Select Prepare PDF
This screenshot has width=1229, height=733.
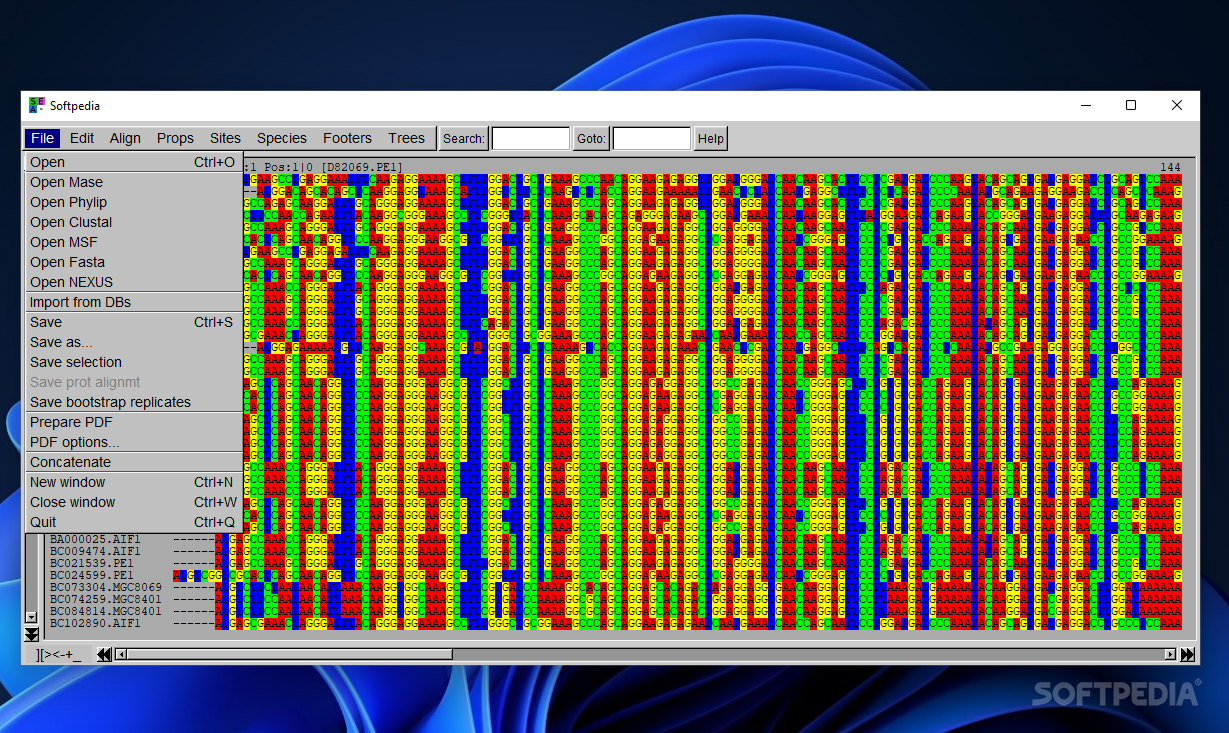click(x=134, y=422)
